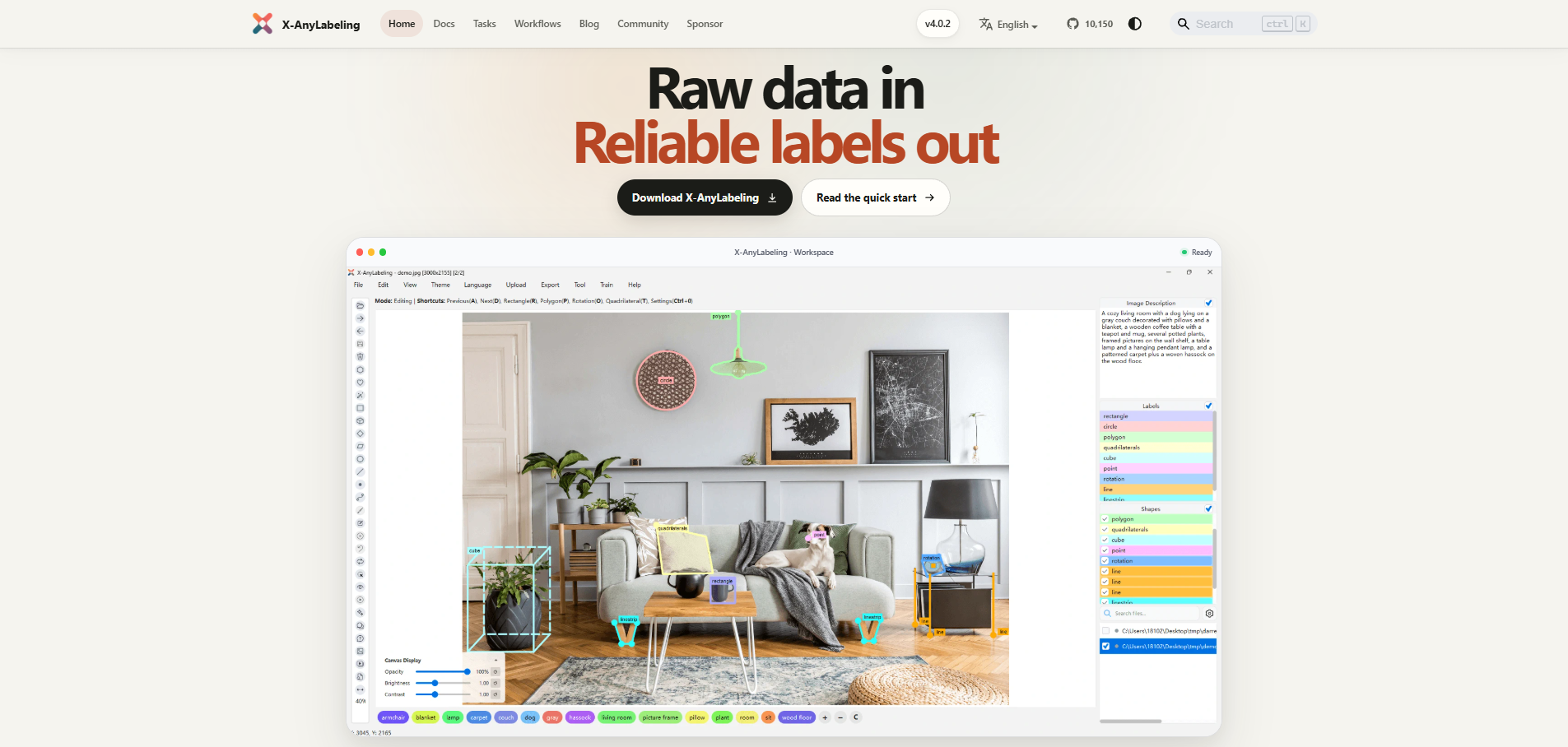Select the picture frame tag chip
1568x747 pixels.
(x=661, y=717)
